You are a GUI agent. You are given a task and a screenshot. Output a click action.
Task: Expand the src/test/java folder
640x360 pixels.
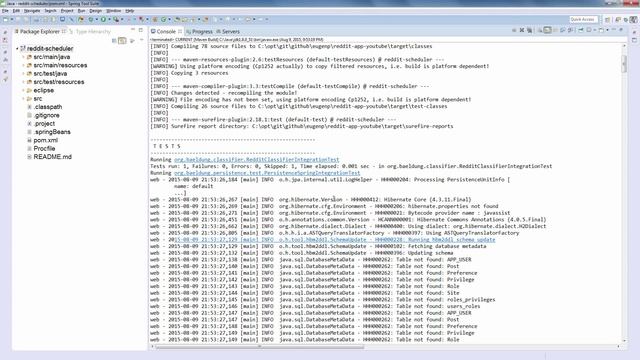pyautogui.click(x=23, y=73)
